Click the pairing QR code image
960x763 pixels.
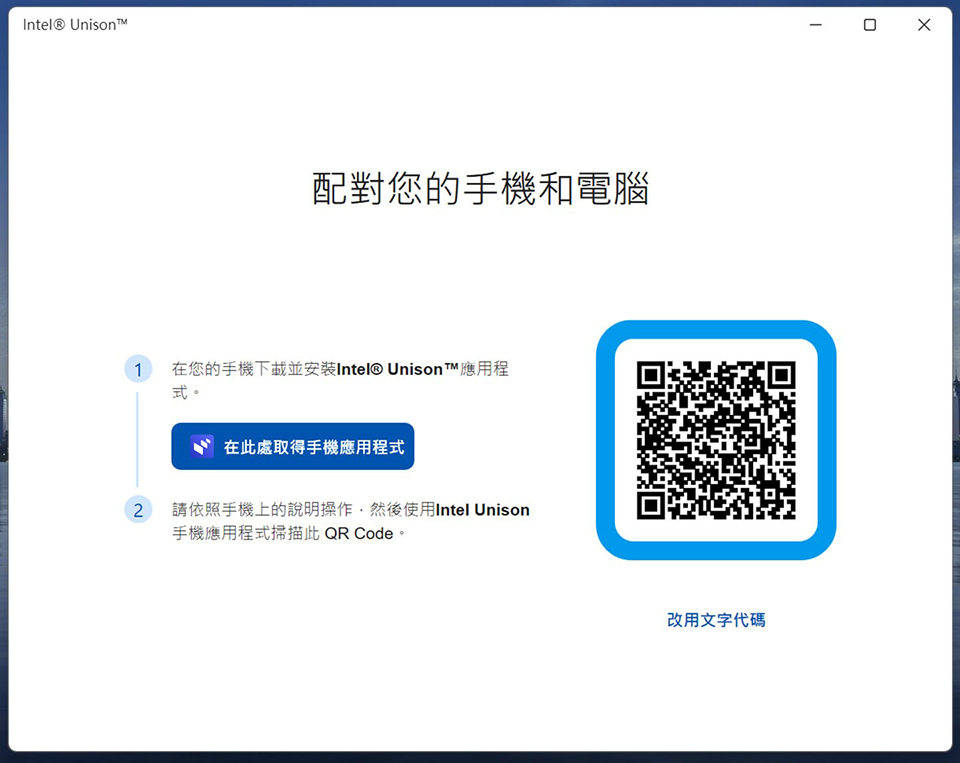(716, 440)
